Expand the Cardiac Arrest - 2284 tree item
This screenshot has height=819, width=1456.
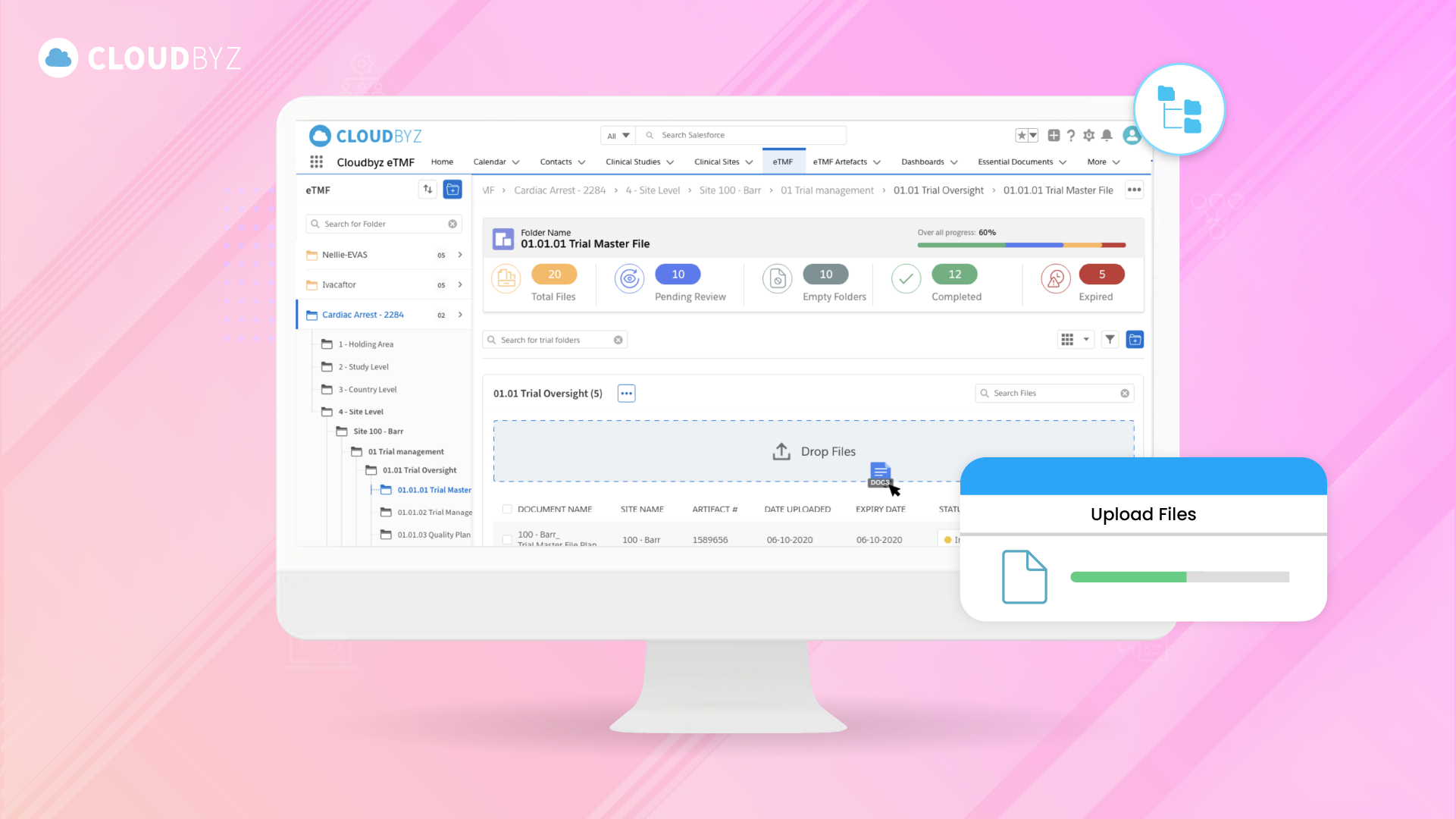pyautogui.click(x=460, y=314)
